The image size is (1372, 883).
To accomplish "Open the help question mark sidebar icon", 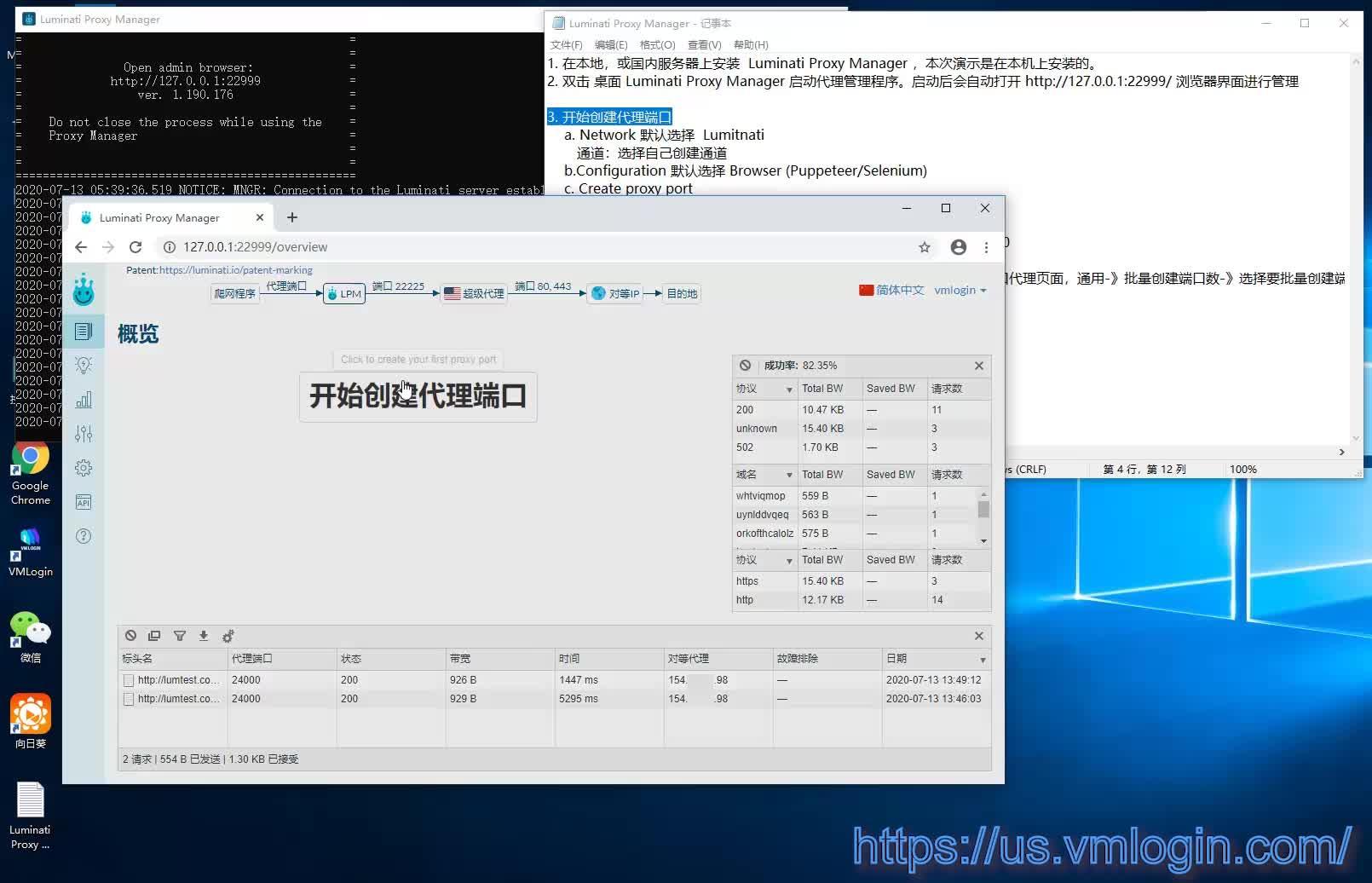I will [x=84, y=536].
